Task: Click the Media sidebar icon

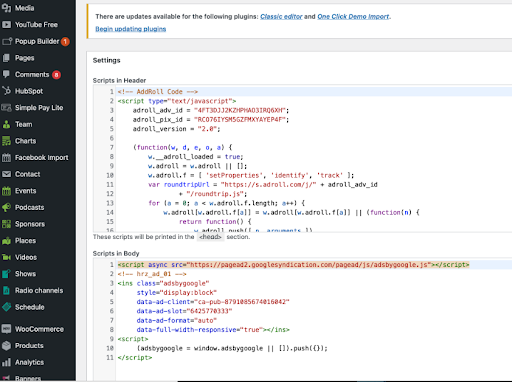Action: pos(6,8)
